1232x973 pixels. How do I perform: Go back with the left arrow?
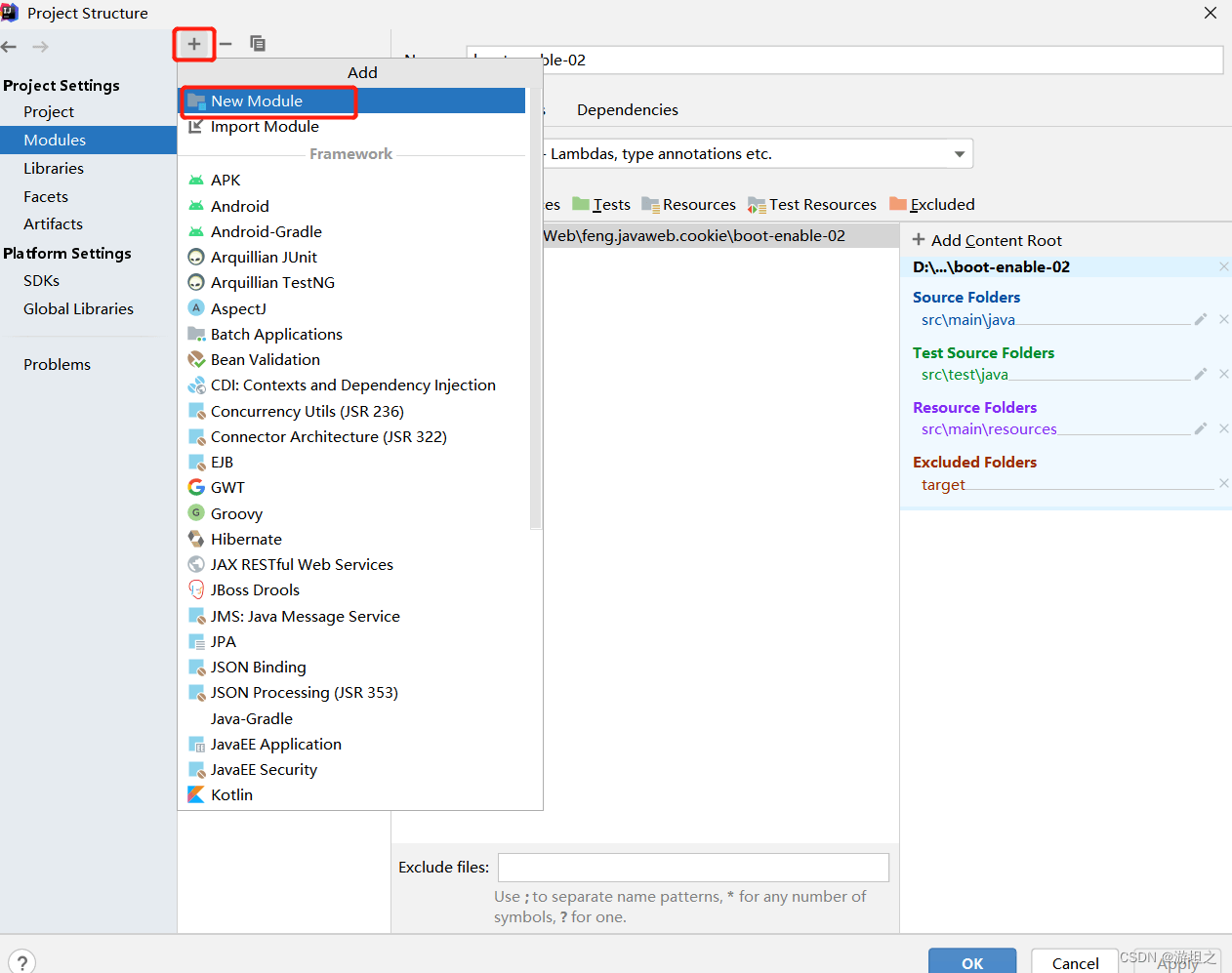point(10,47)
